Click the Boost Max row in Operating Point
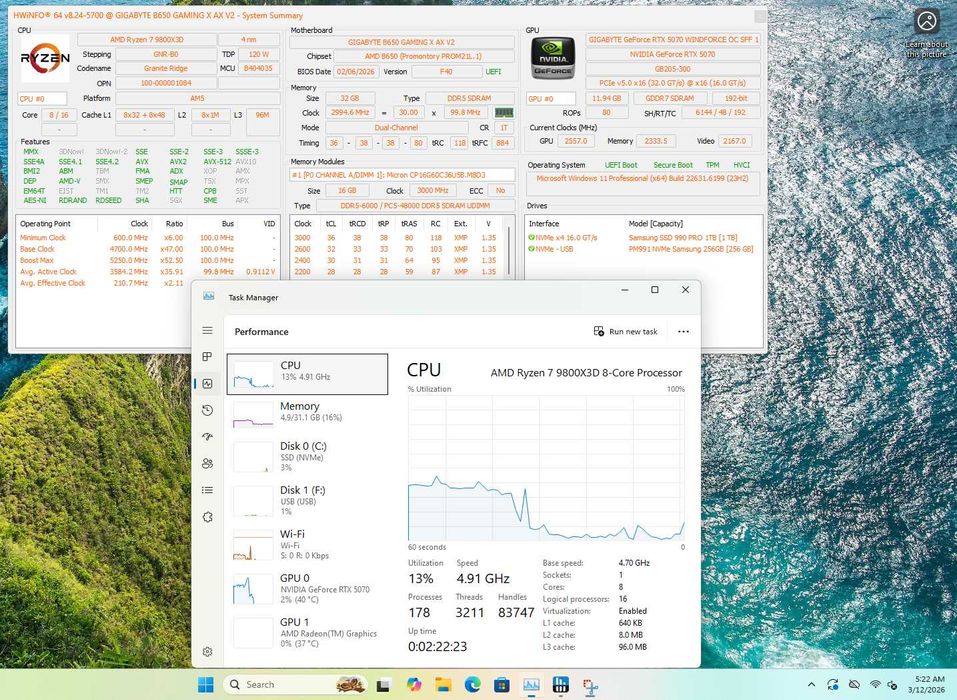 (x=147, y=260)
